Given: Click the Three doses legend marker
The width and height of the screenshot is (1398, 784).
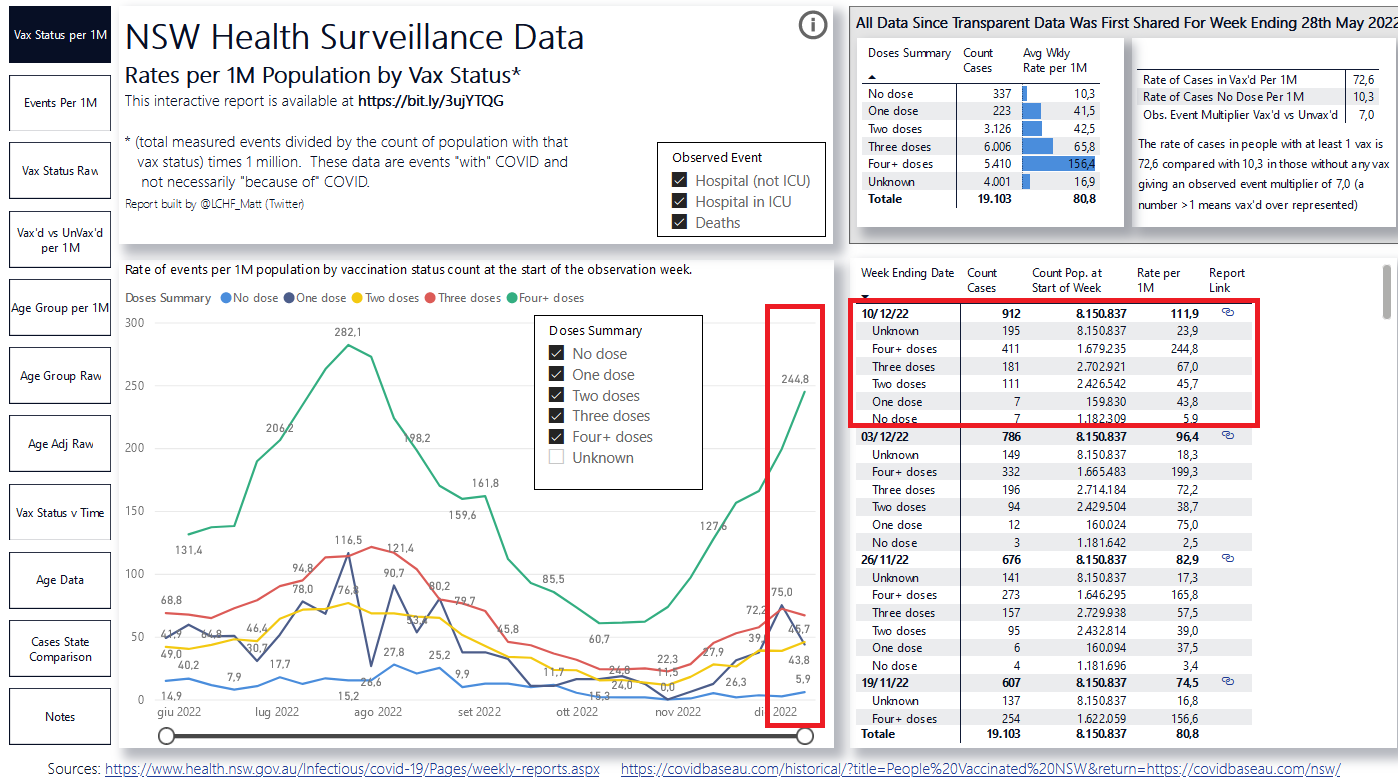Looking at the screenshot, I should pos(430,298).
